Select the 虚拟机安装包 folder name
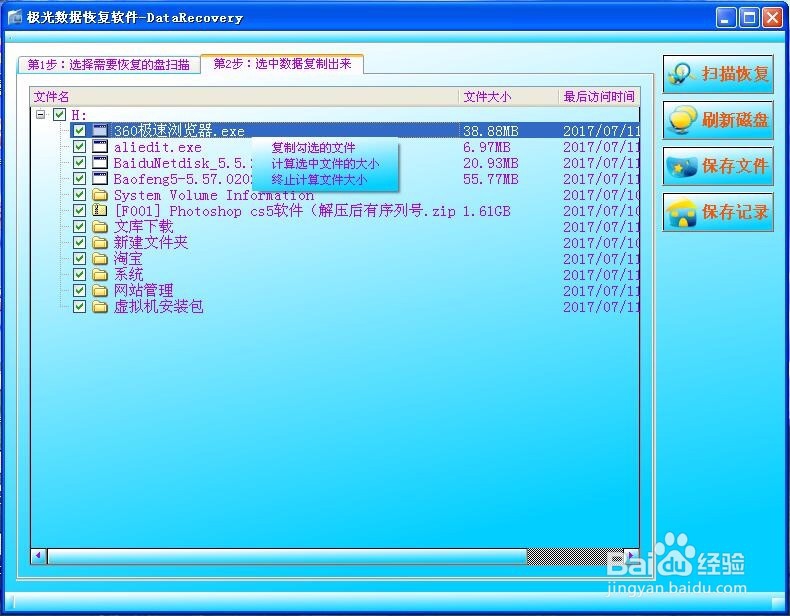 point(158,307)
